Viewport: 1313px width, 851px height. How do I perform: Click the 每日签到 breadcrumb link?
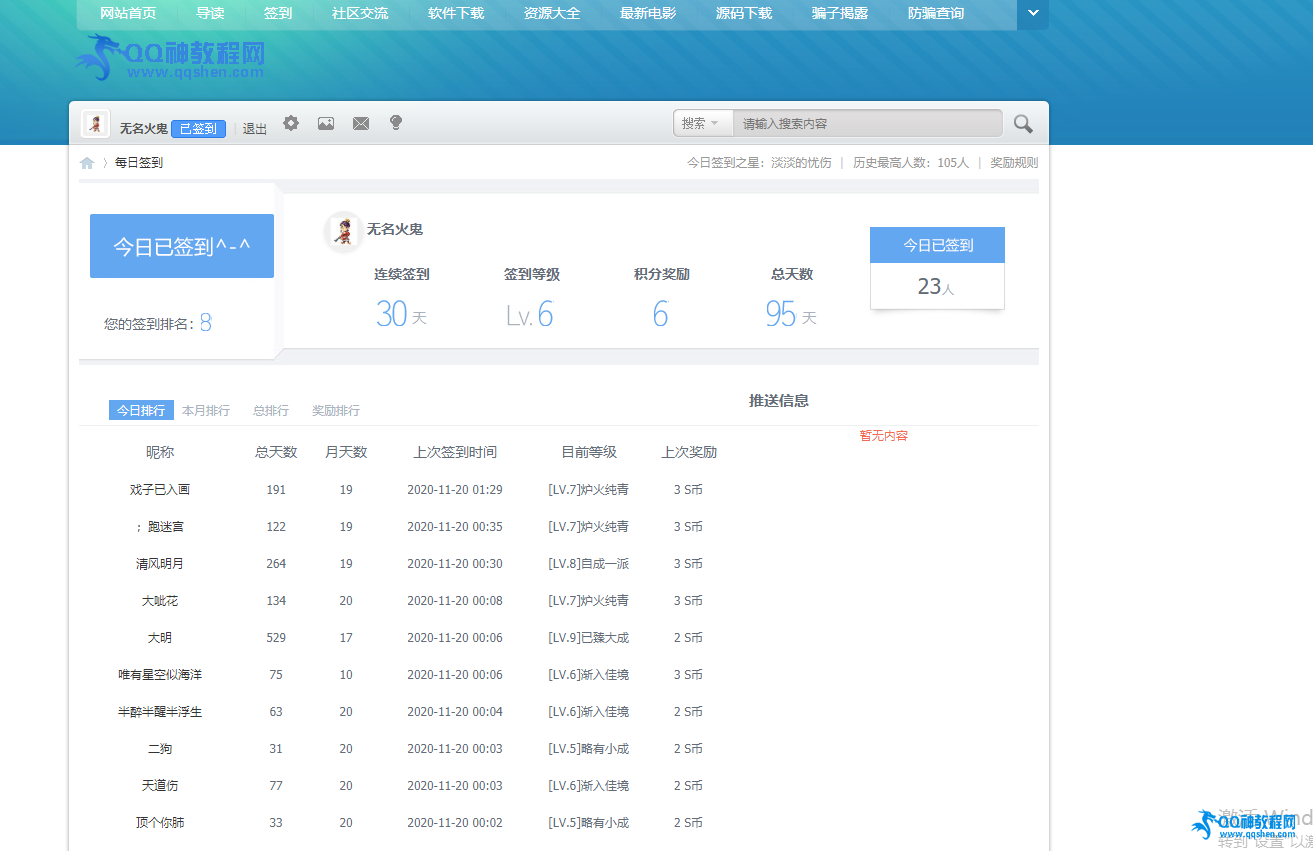coord(139,163)
